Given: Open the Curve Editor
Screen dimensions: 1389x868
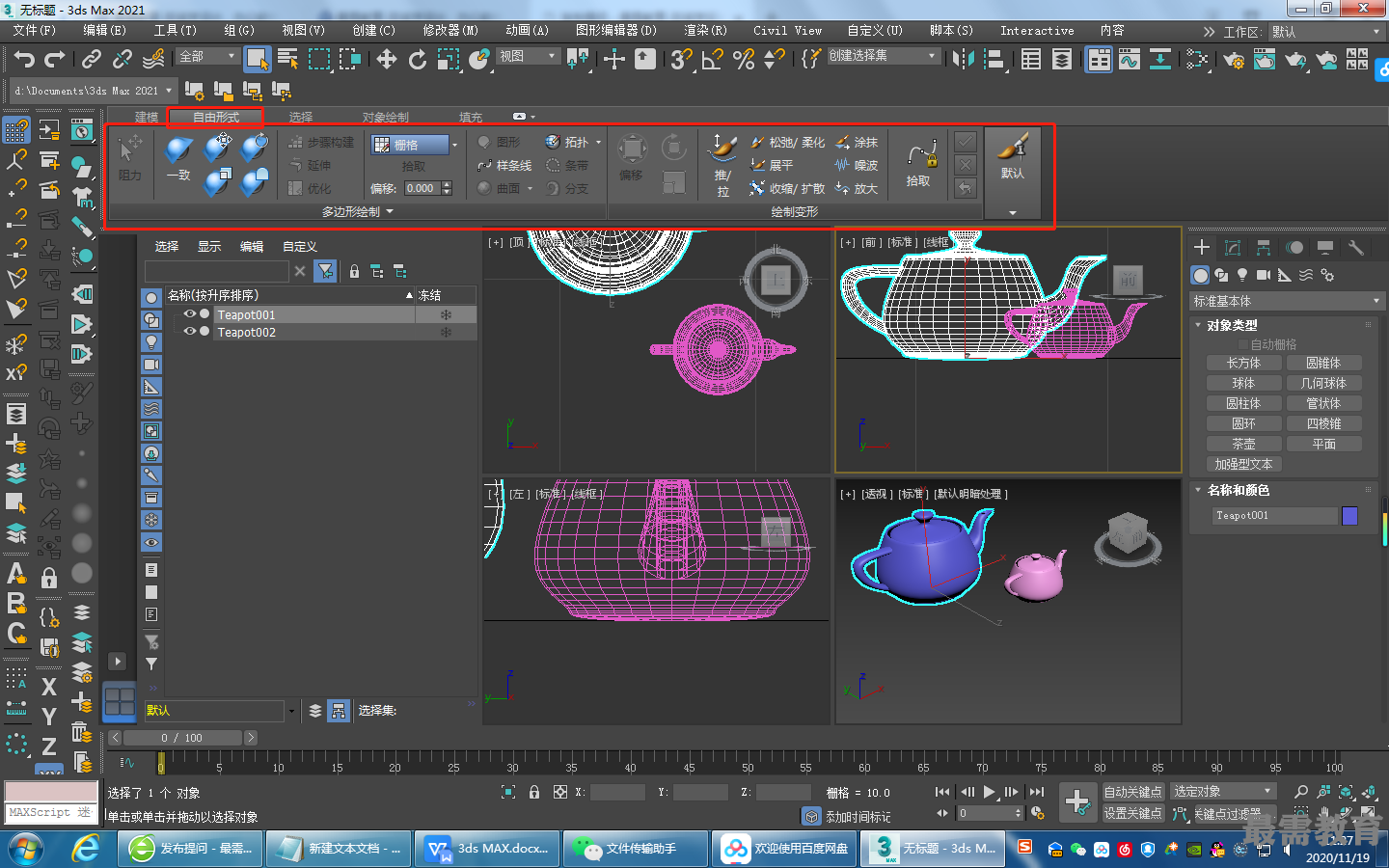Looking at the screenshot, I should pyautogui.click(x=1130, y=60).
